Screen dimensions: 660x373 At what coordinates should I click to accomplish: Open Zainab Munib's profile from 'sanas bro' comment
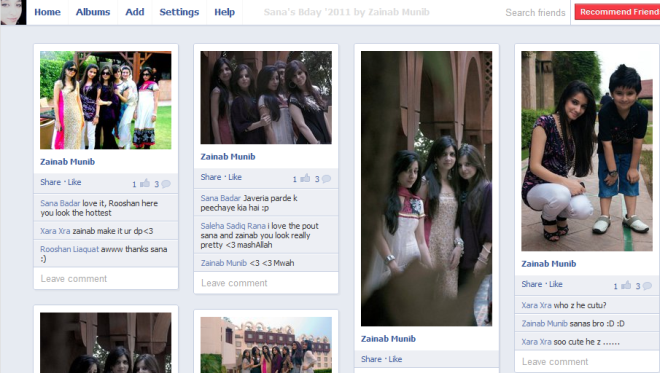click(544, 324)
